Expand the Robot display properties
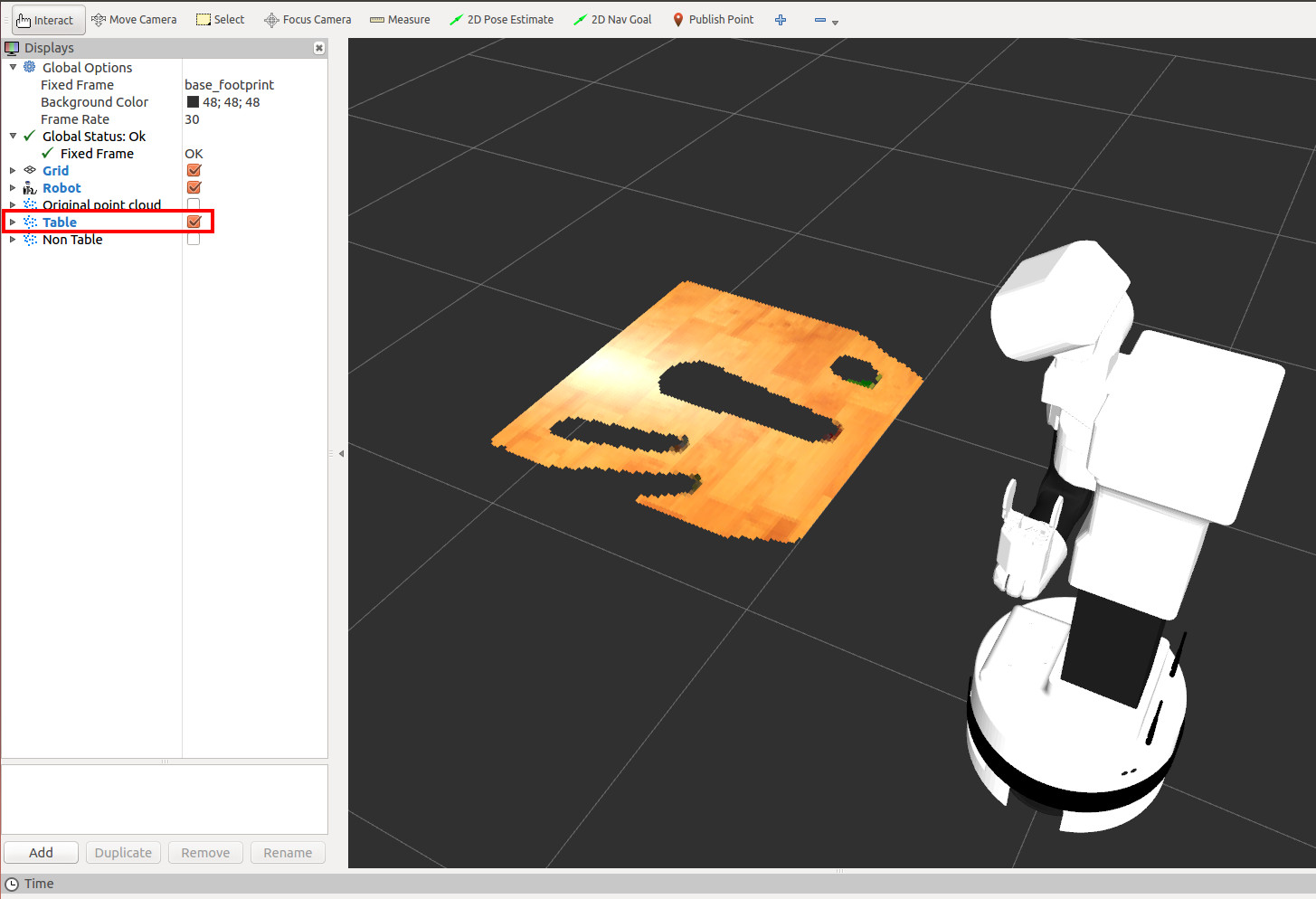Viewport: 1316px width, 899px height. [x=13, y=188]
